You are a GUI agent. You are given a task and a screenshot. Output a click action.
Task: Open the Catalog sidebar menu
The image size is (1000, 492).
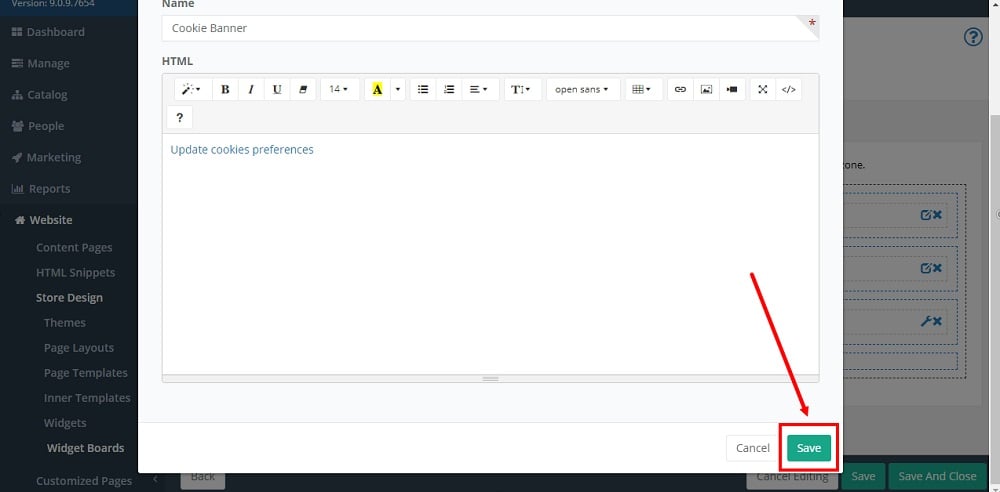tap(47, 94)
